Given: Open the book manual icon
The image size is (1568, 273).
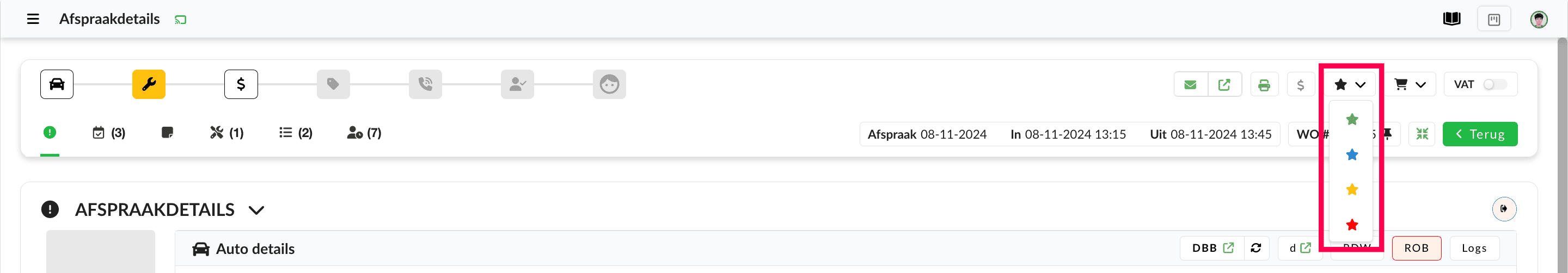Looking at the screenshot, I should [x=1451, y=19].
